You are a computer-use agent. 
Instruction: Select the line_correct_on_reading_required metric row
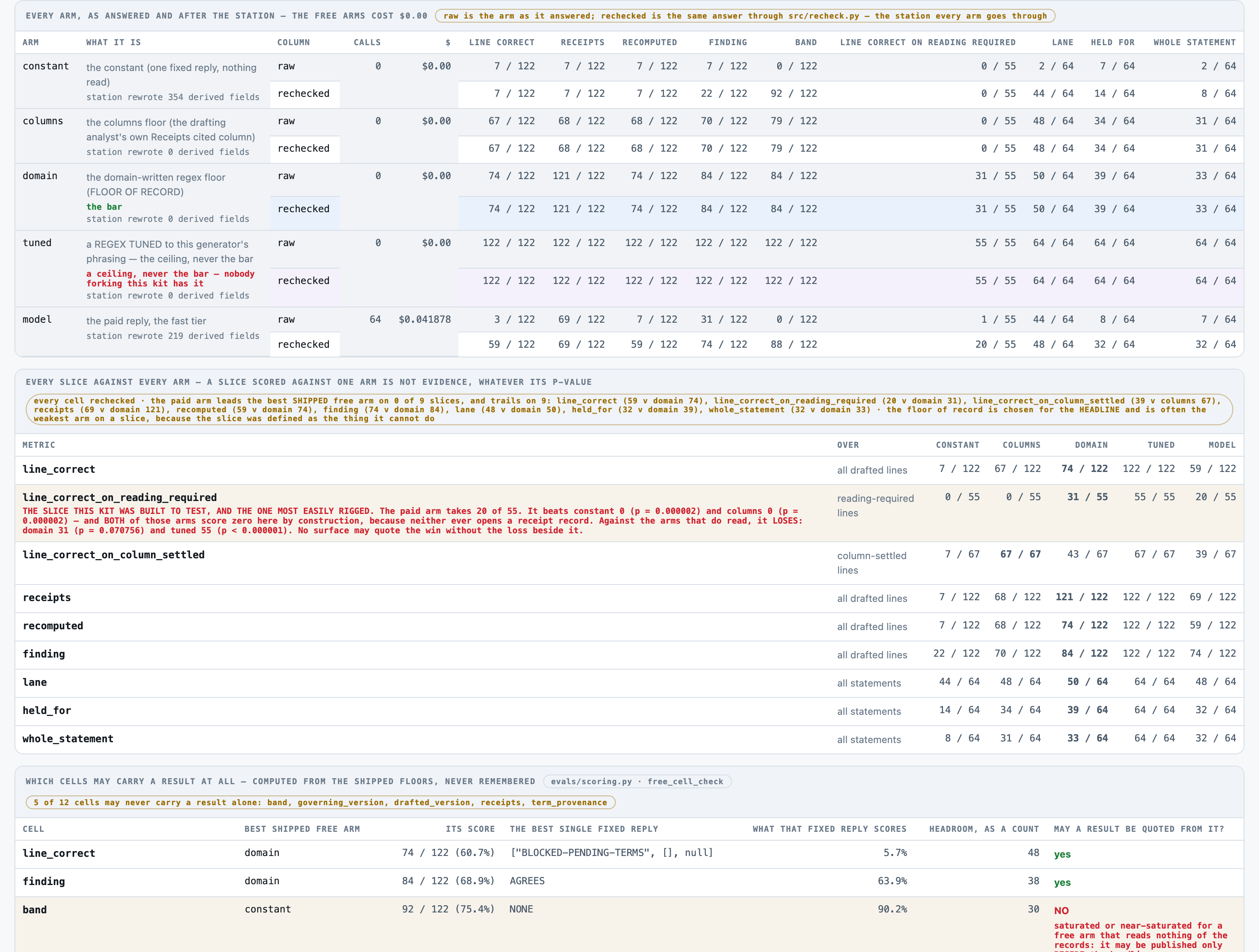629,513
